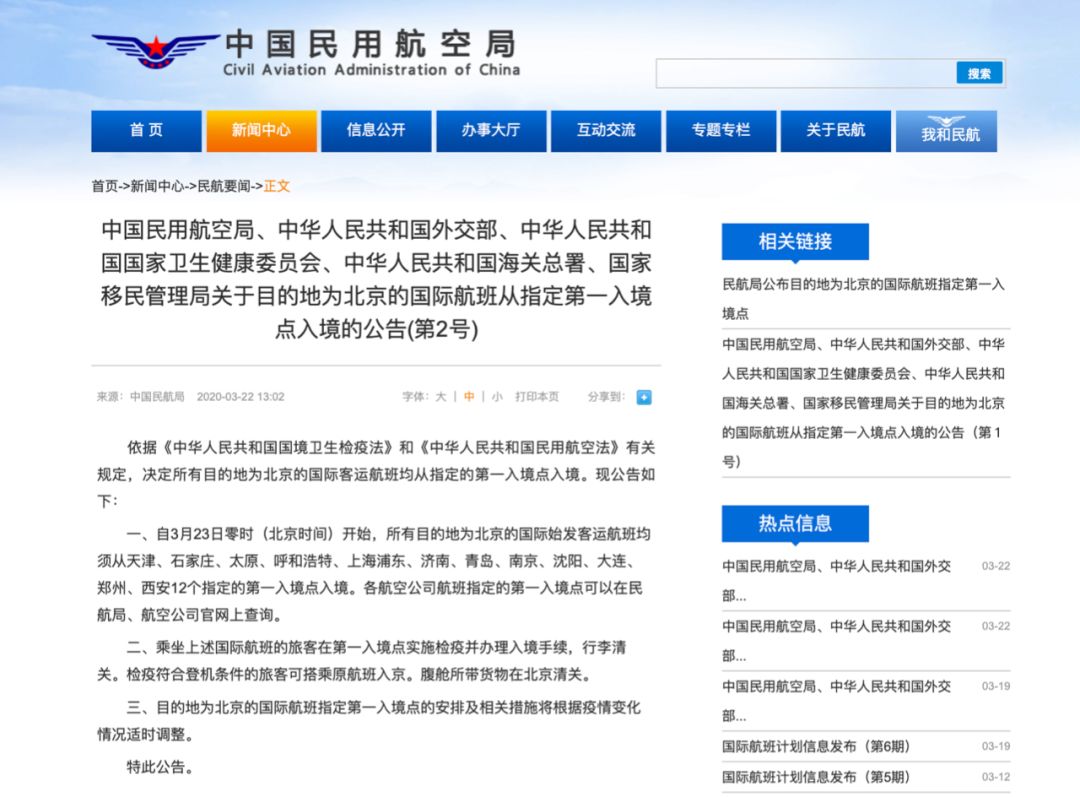Click paragraph starting 二、乘坐上述国际航班

pyautogui.click(x=362, y=661)
